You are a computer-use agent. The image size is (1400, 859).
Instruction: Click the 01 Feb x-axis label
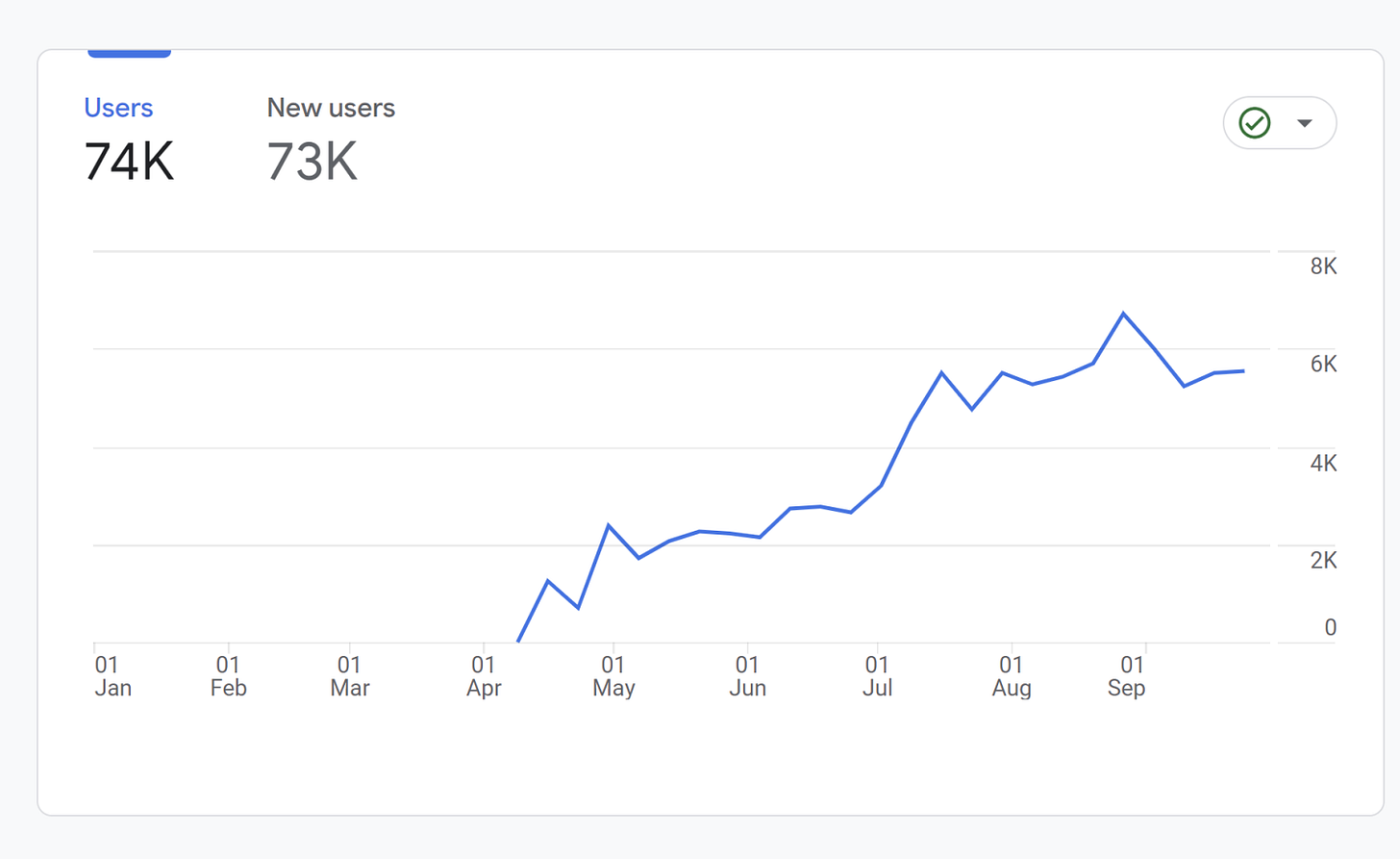tap(229, 676)
